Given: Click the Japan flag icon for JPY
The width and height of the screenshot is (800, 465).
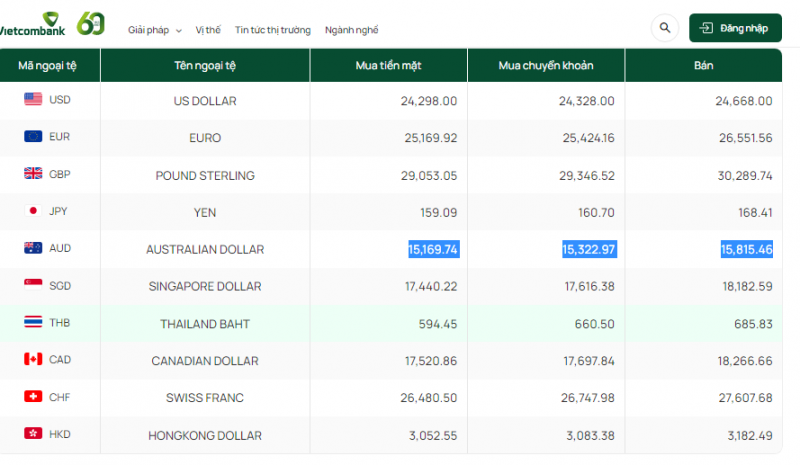Looking at the screenshot, I should 32,211.
